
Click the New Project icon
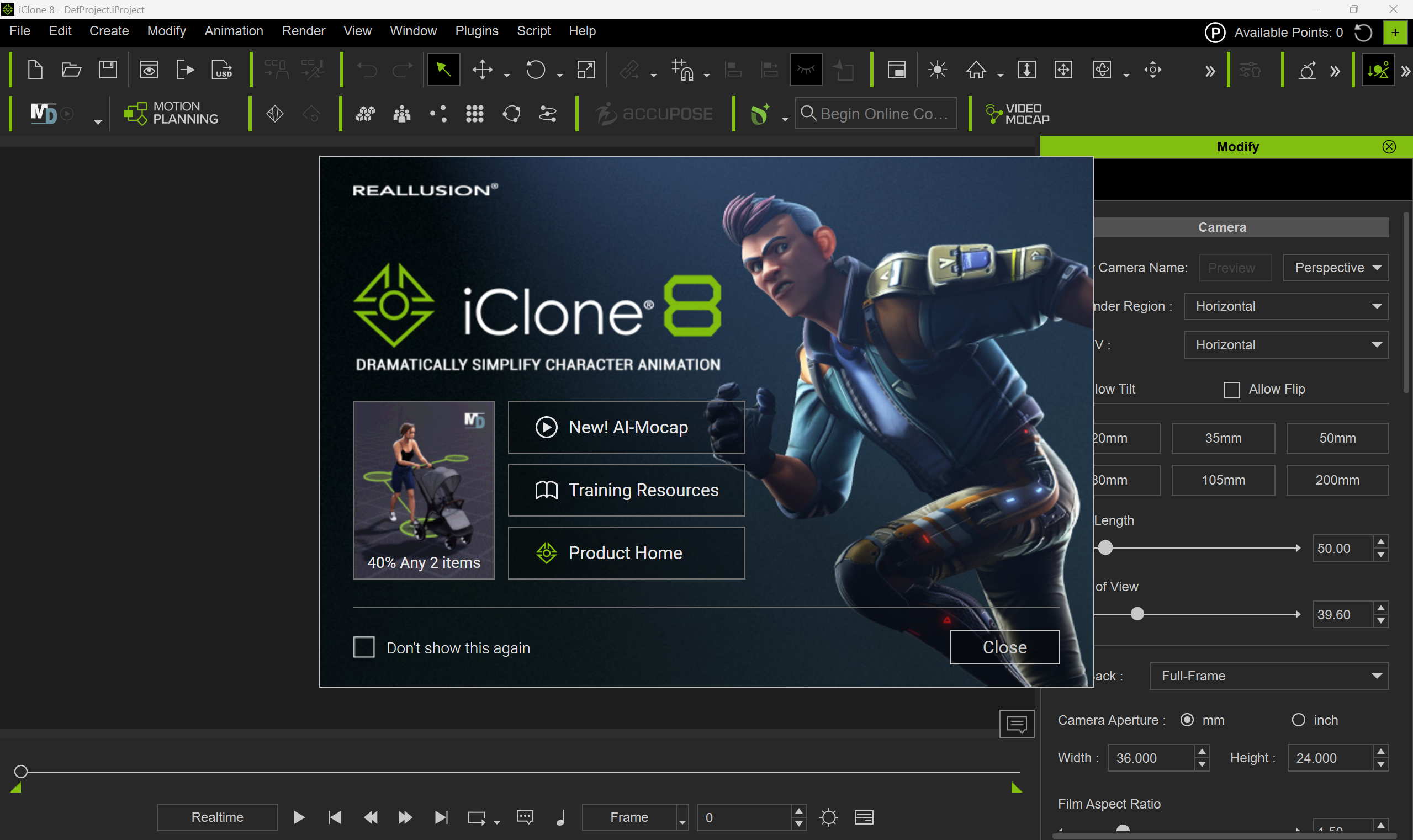[35, 70]
